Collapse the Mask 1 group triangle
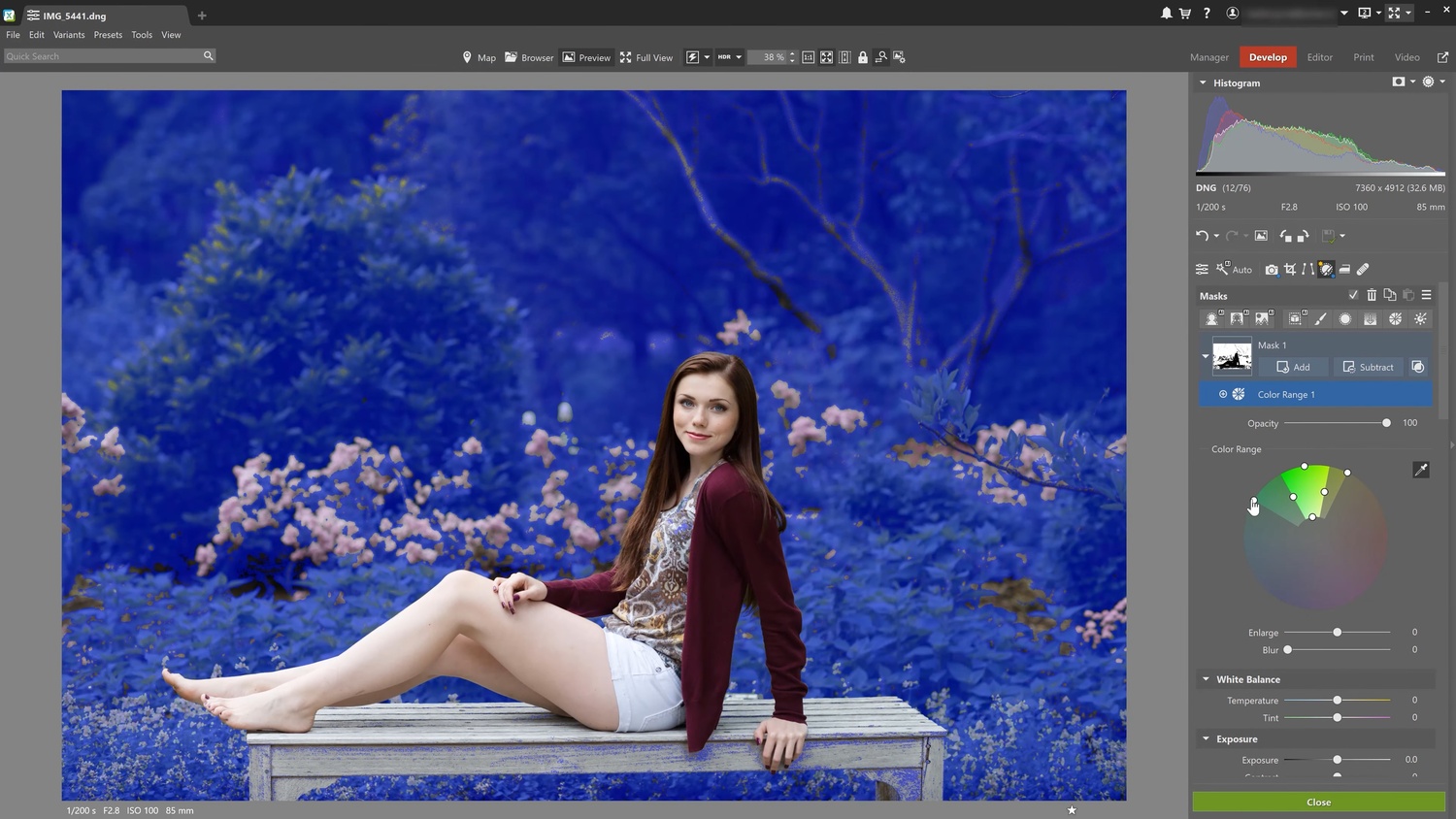This screenshot has width=1456, height=819. tap(1206, 356)
